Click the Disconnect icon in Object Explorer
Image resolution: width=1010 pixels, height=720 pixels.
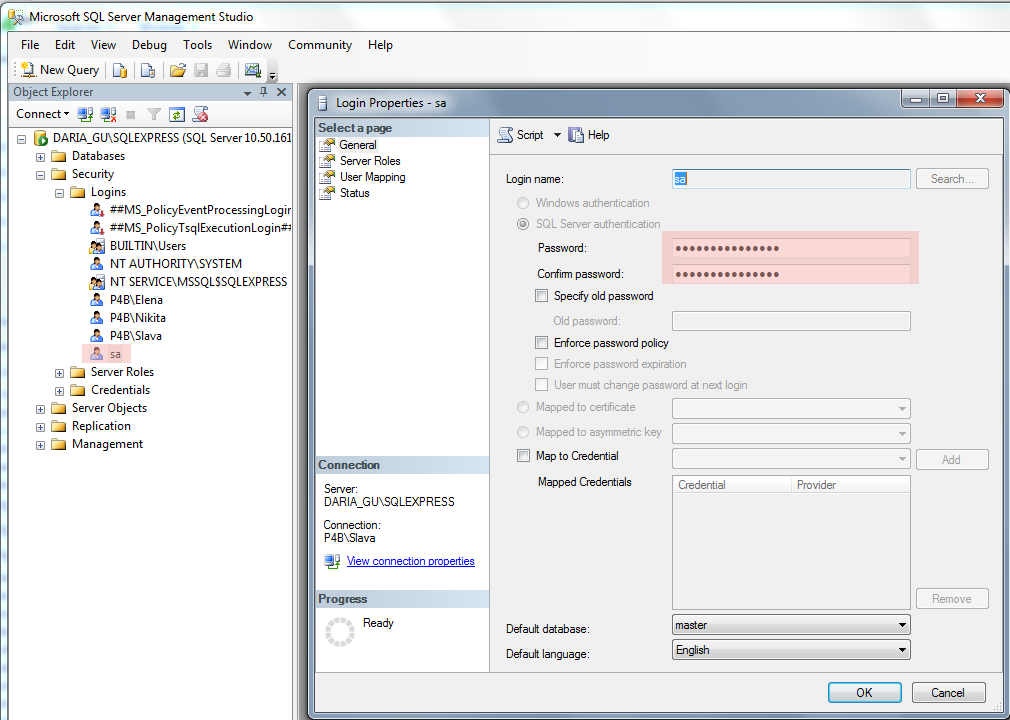(108, 115)
